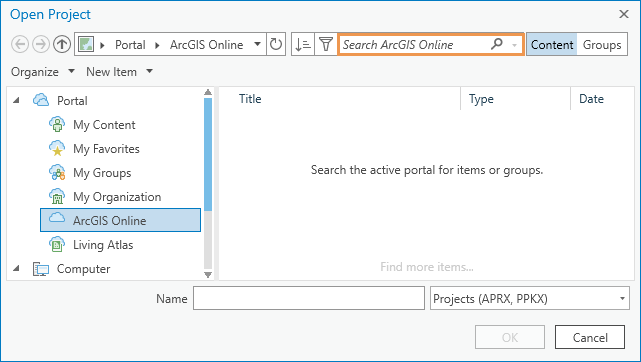This screenshot has height=362, width=641.
Task: Go up one level with Up arrow
Action: pos(62,44)
